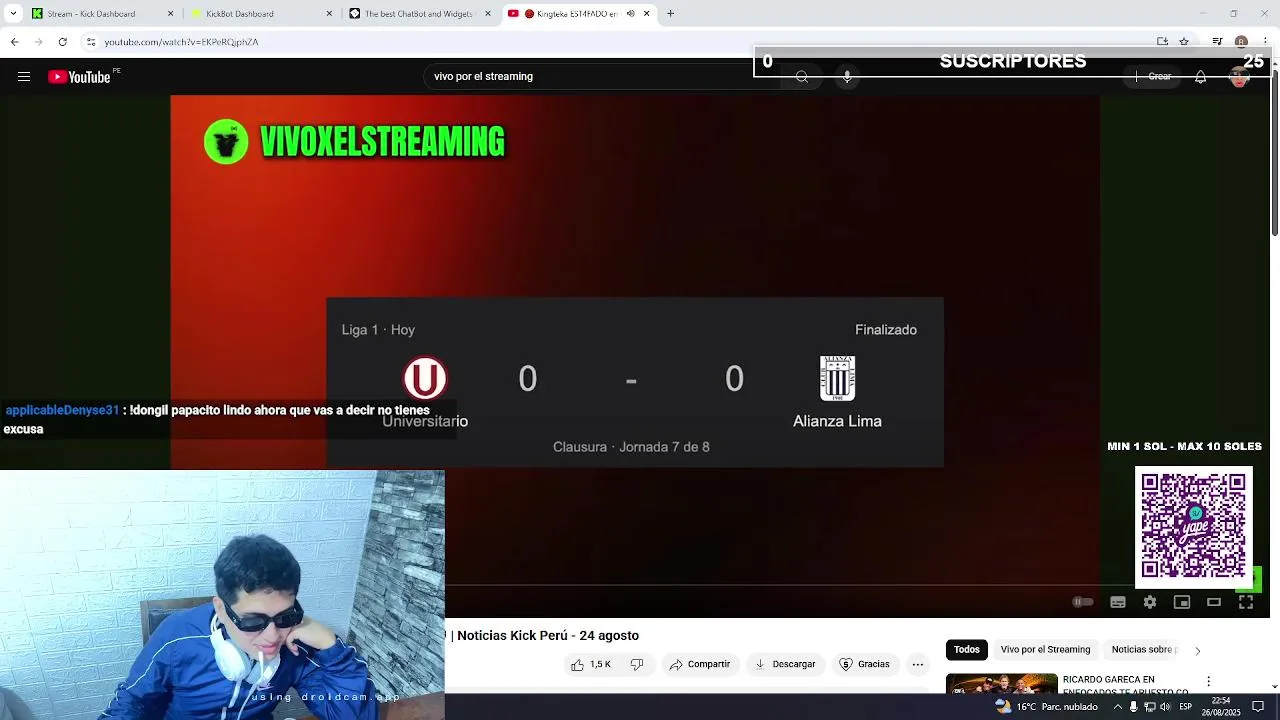Open the video in fullscreen
The height and width of the screenshot is (720, 1280).
click(x=1246, y=602)
